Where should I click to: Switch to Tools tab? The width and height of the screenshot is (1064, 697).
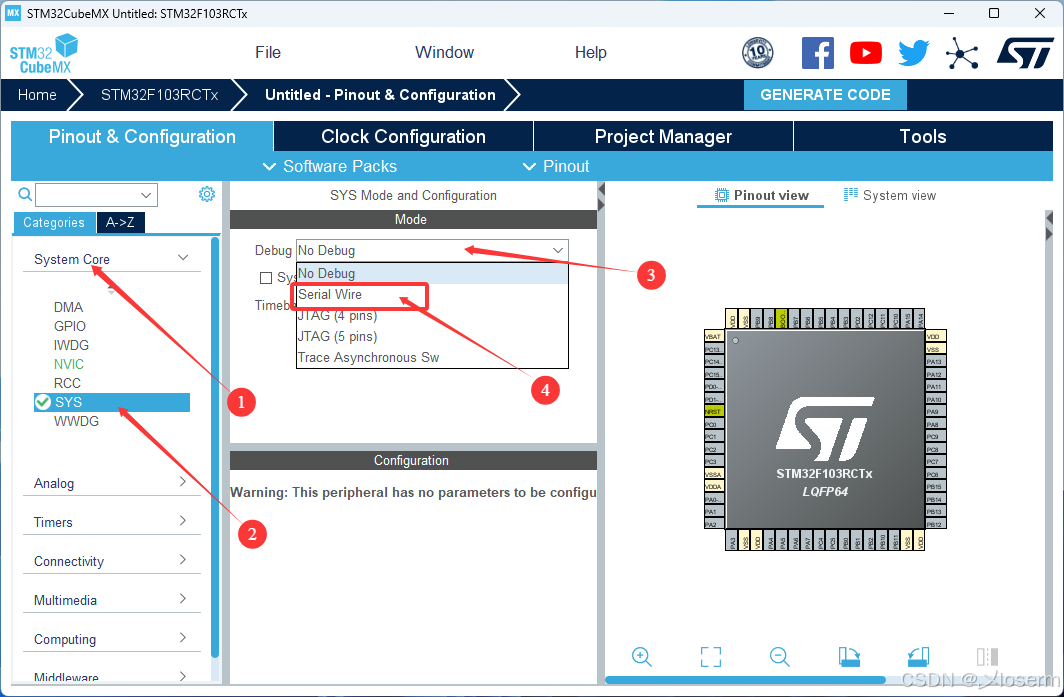coord(923,136)
